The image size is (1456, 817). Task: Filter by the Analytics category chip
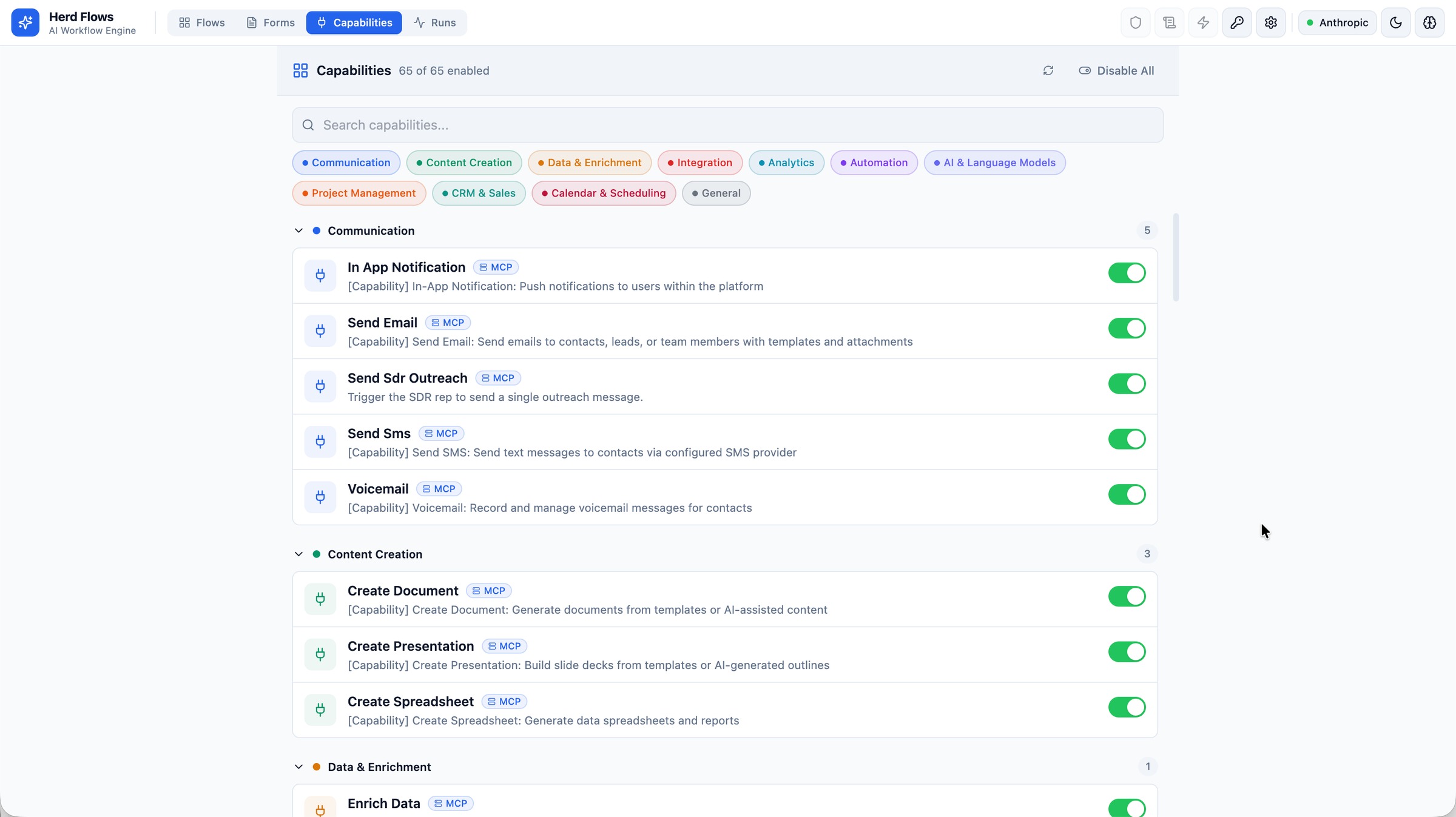[786, 163]
